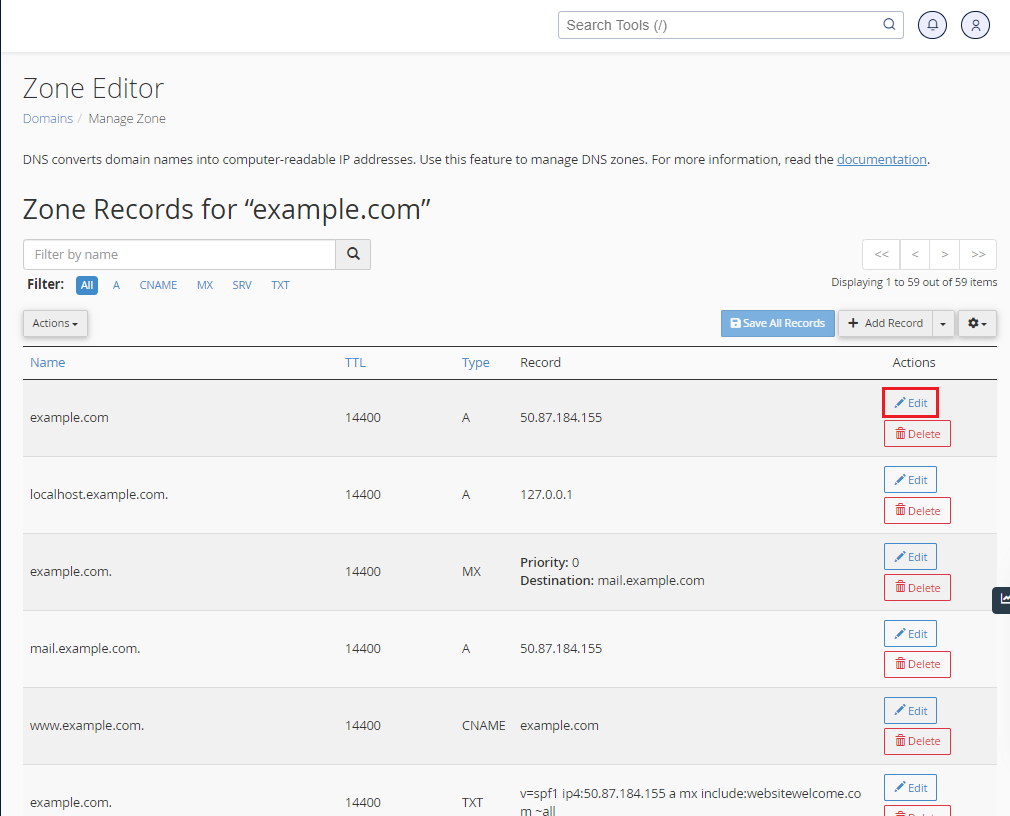Screen dimensions: 1010x816
Task: Click the Save All Records button
Action: coord(777,323)
